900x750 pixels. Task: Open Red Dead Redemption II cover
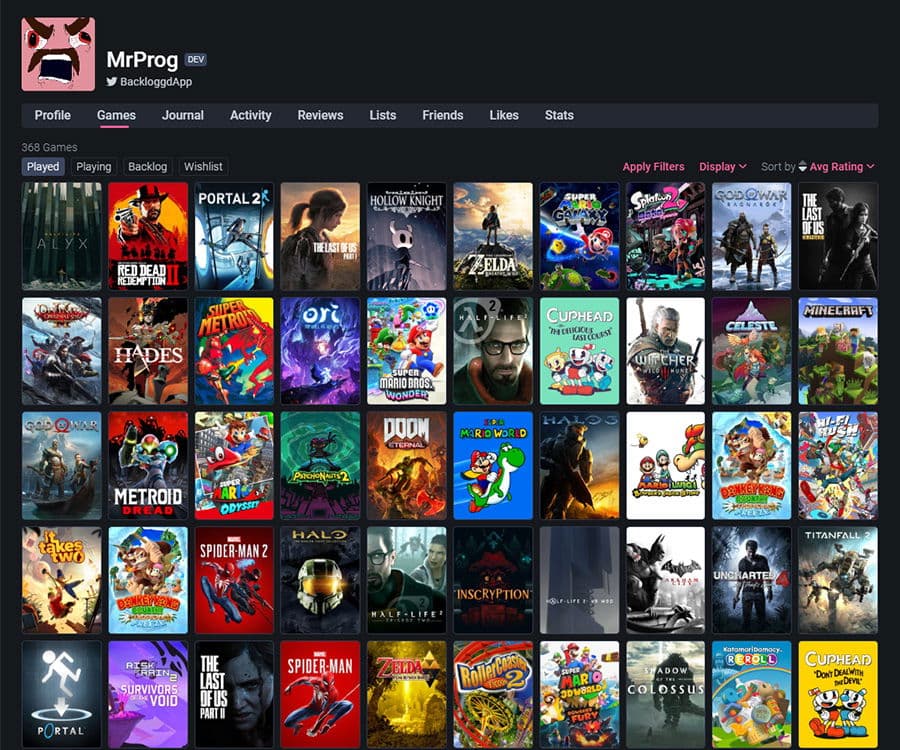coord(148,236)
